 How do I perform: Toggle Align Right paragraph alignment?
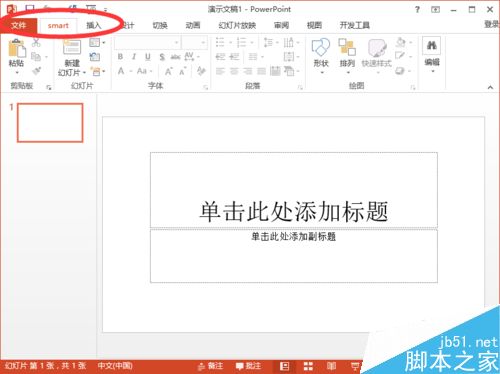pyautogui.click(x=248, y=71)
